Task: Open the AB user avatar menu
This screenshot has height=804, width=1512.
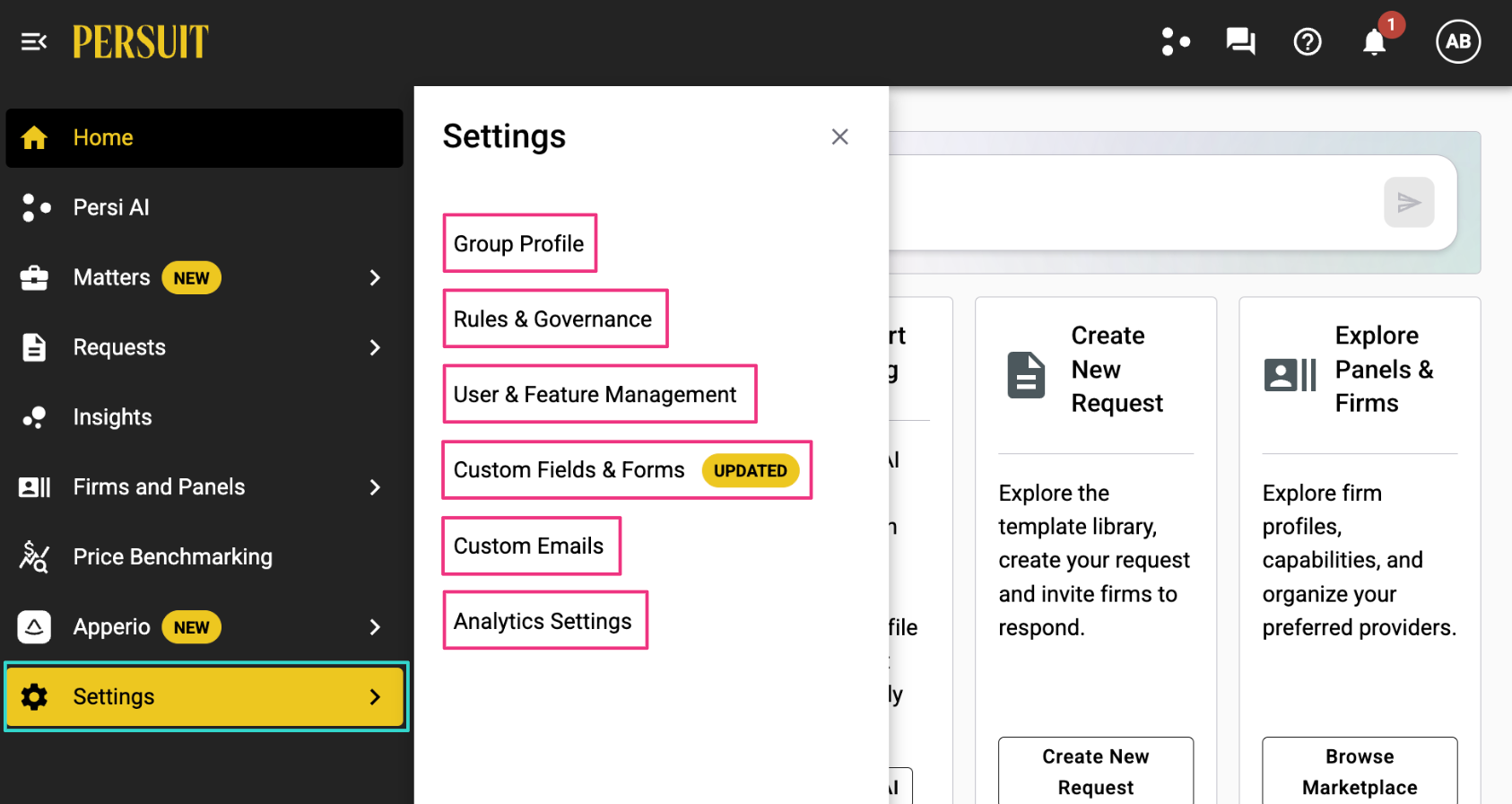Action: tap(1458, 41)
